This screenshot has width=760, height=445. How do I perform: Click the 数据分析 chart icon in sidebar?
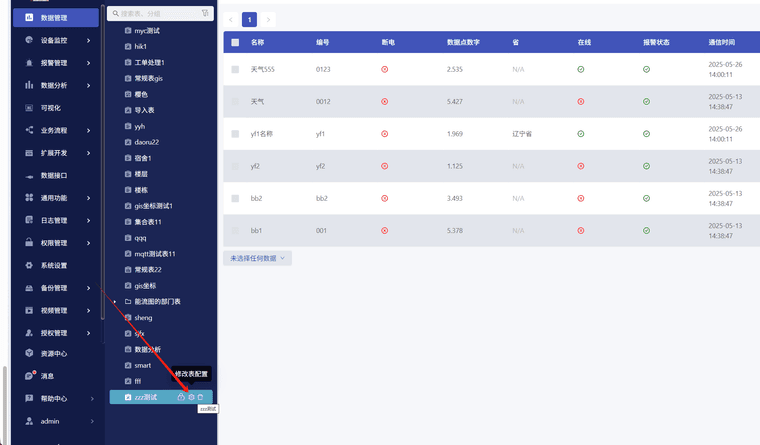[29, 85]
